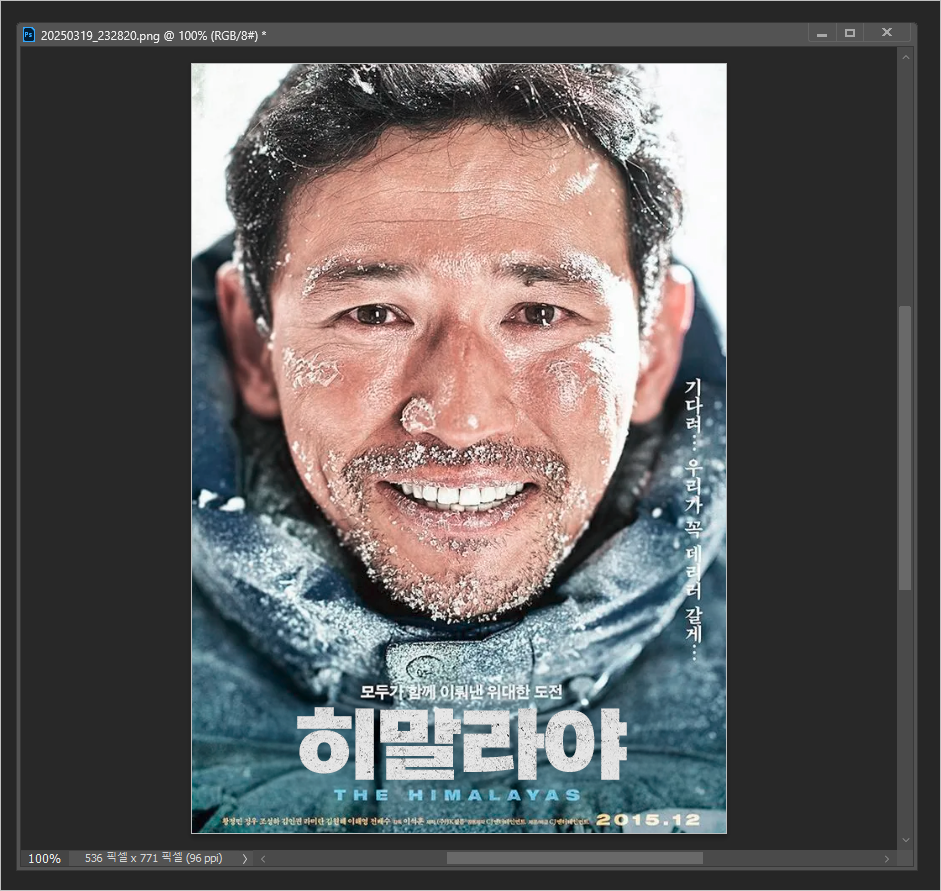Viewport: 941px width, 891px height.
Task: Click the horizontal scrollbar right arrow
Action: [x=887, y=859]
